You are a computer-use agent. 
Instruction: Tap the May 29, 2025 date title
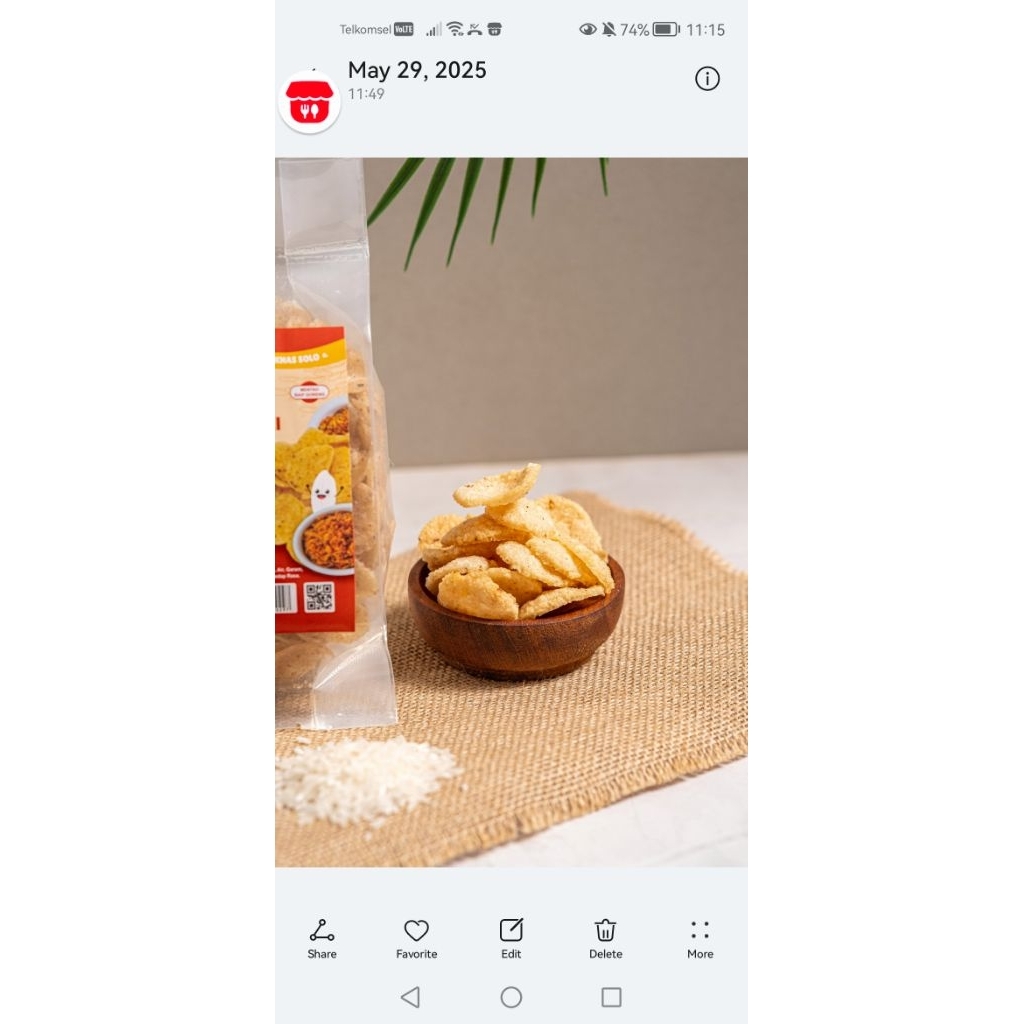(x=417, y=70)
